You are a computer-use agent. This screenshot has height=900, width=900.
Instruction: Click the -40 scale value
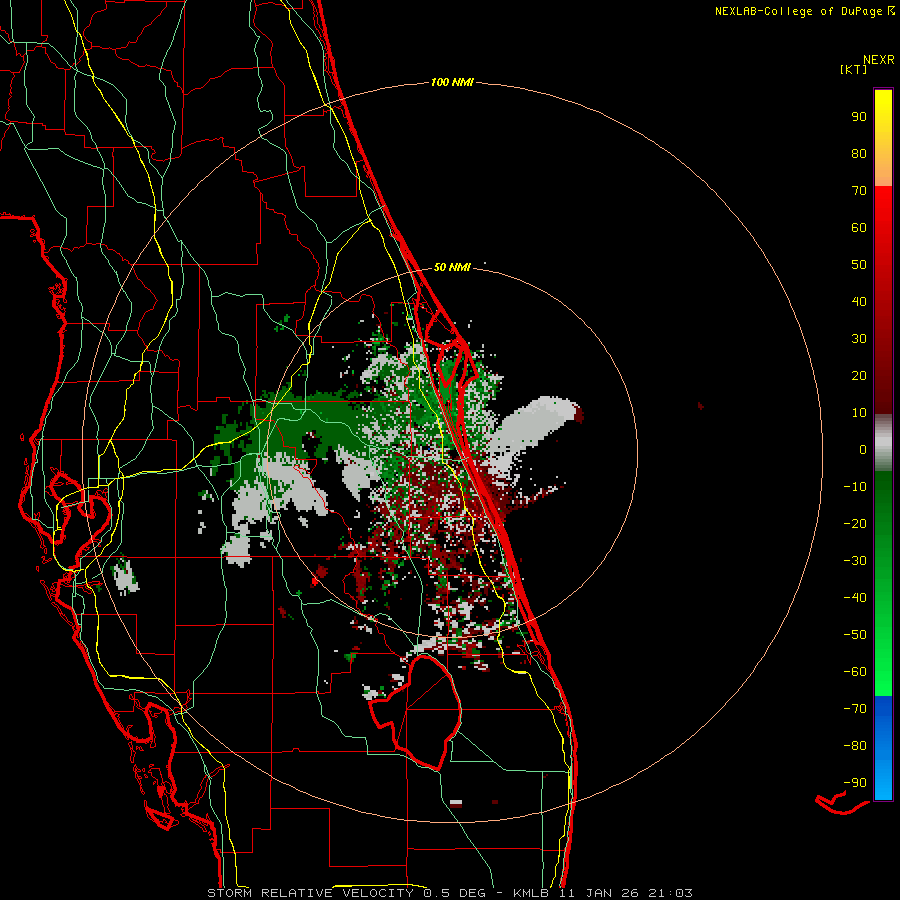click(855, 598)
